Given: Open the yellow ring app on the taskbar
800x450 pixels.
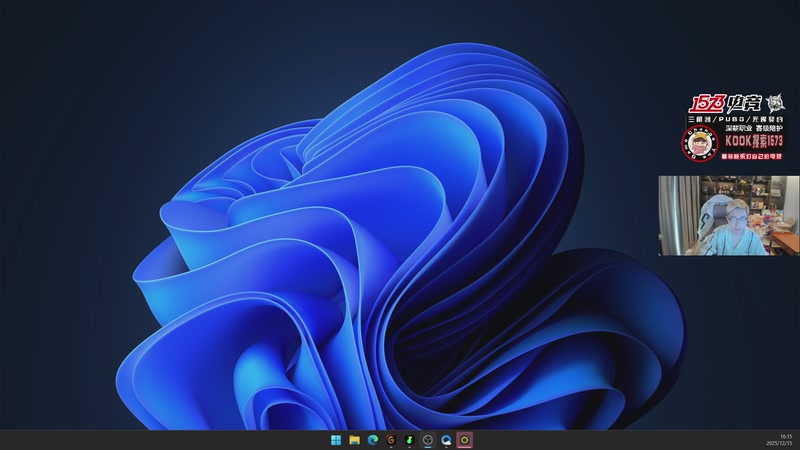Looking at the screenshot, I should click(x=465, y=440).
